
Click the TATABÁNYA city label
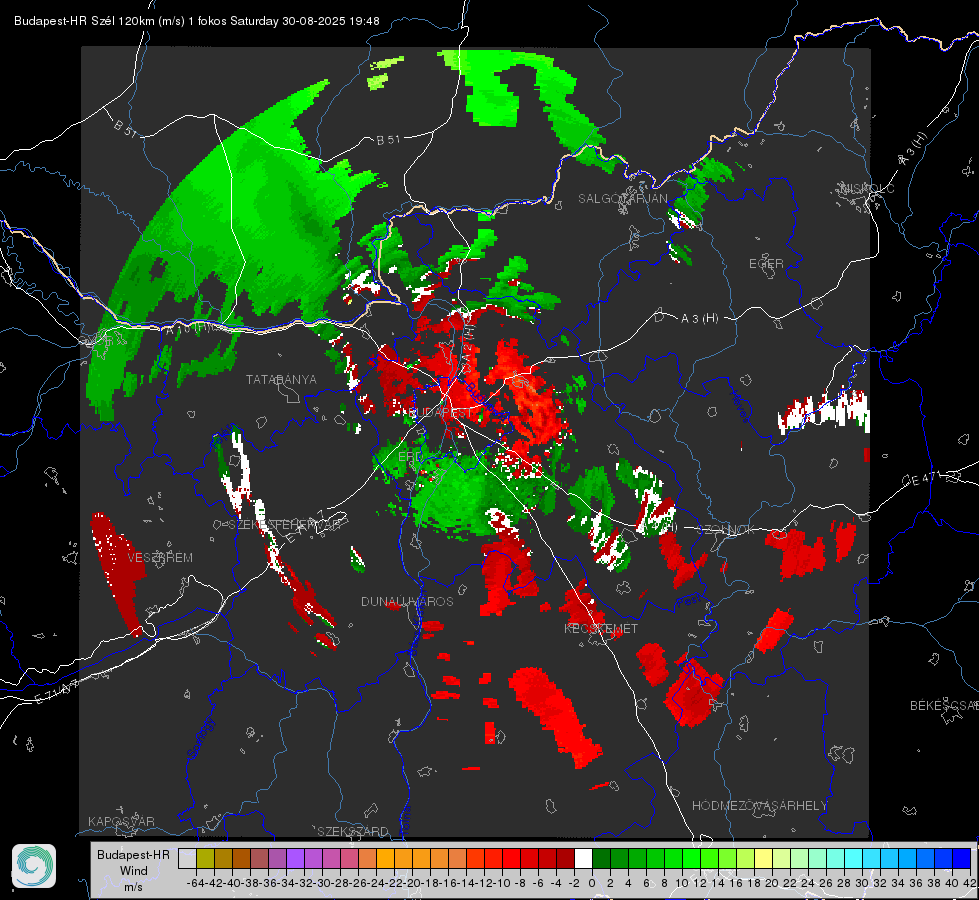click(281, 380)
